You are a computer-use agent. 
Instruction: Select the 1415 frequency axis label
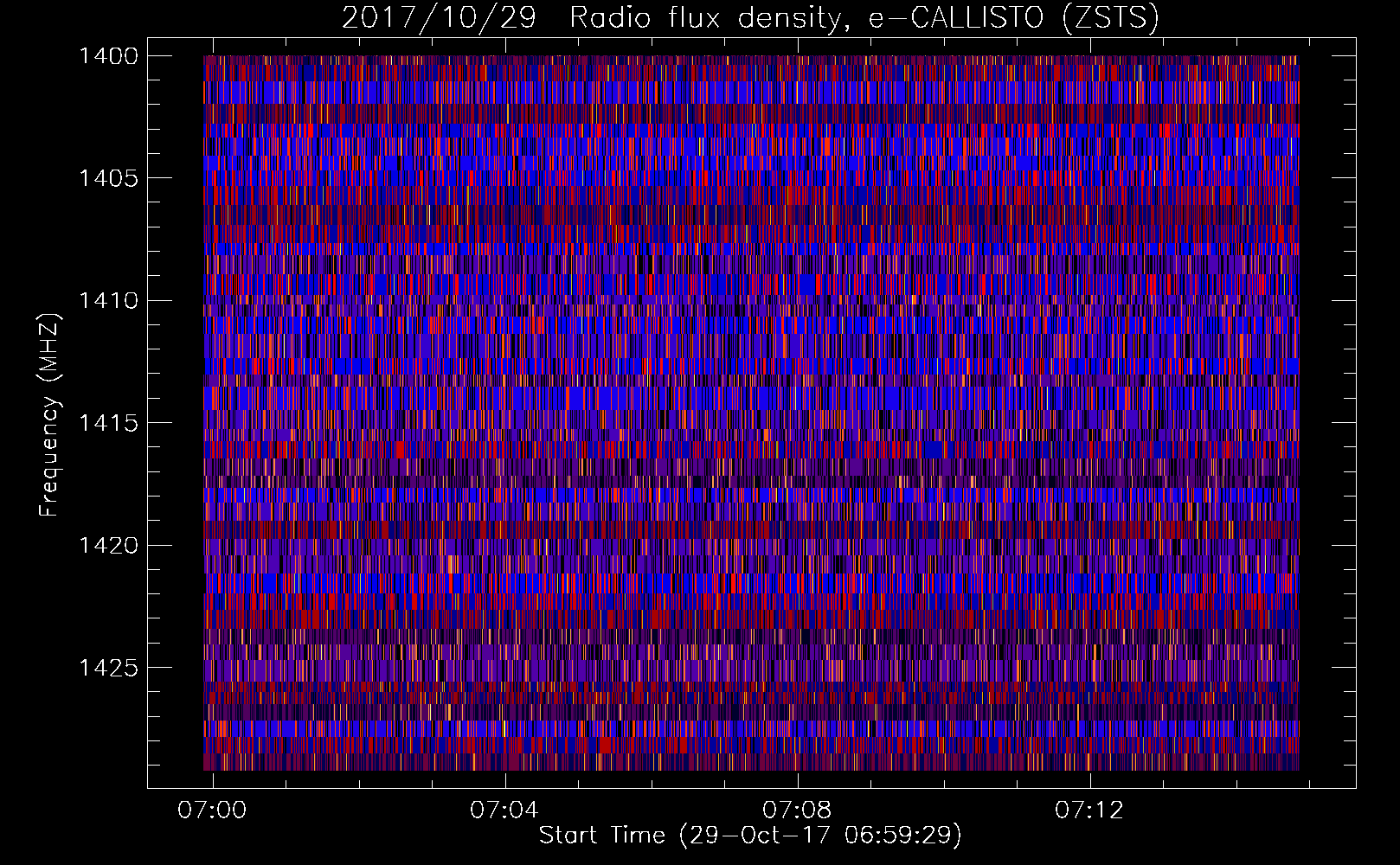tap(108, 423)
